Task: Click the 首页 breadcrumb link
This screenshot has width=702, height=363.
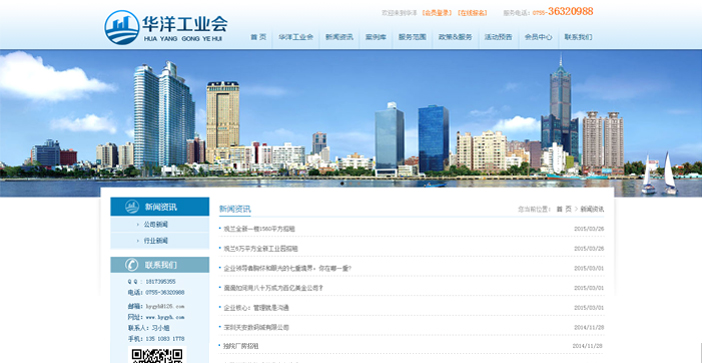Action: click(x=564, y=209)
